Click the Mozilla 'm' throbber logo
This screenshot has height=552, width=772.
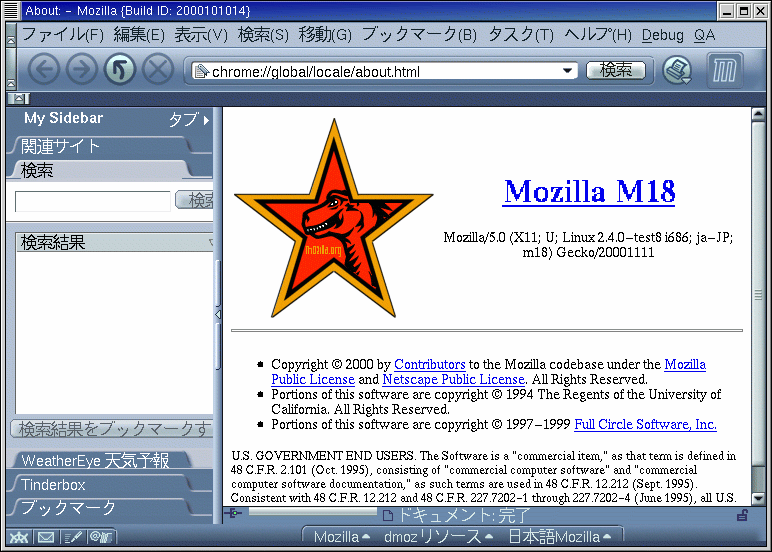pos(724,70)
